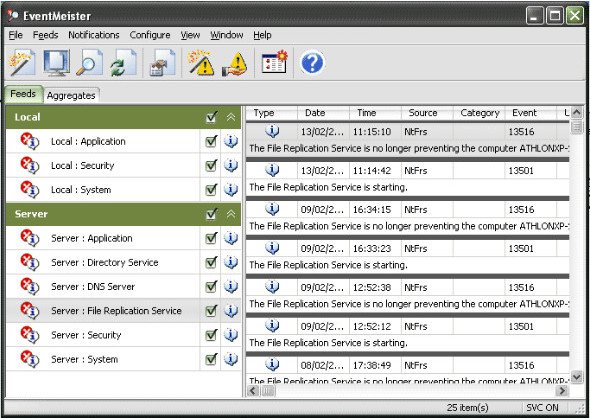Click the type icon of the 11:15:10 event
The width and height of the screenshot is (590, 418).
pos(272,131)
